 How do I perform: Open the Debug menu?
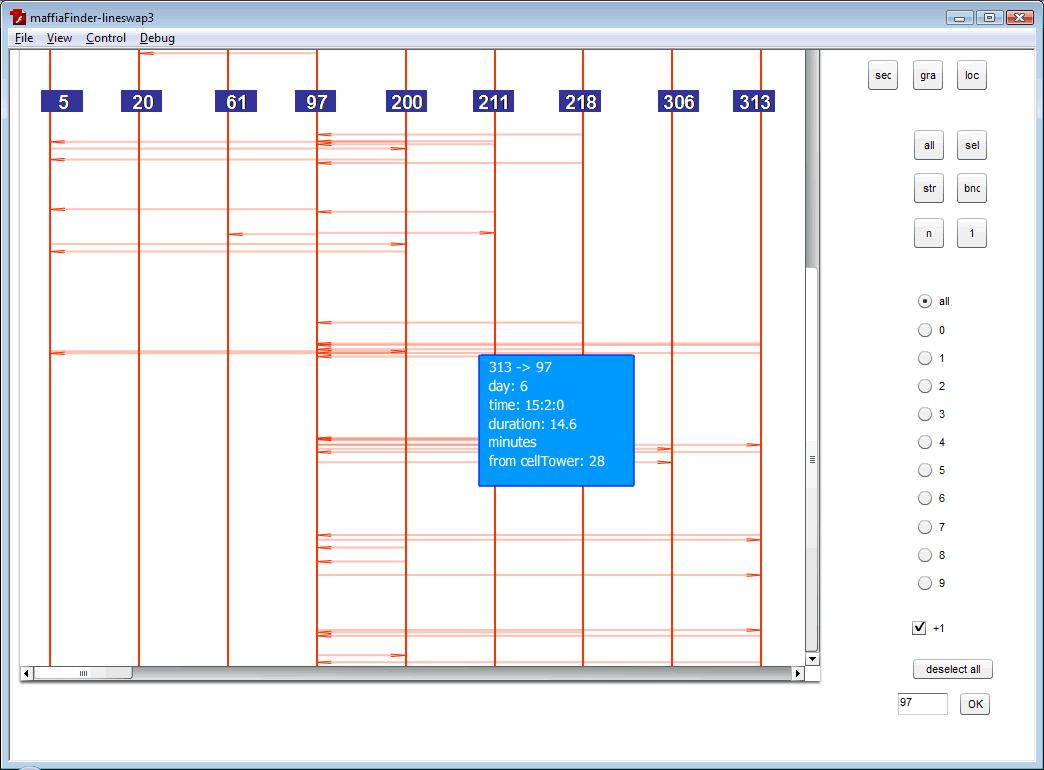157,38
